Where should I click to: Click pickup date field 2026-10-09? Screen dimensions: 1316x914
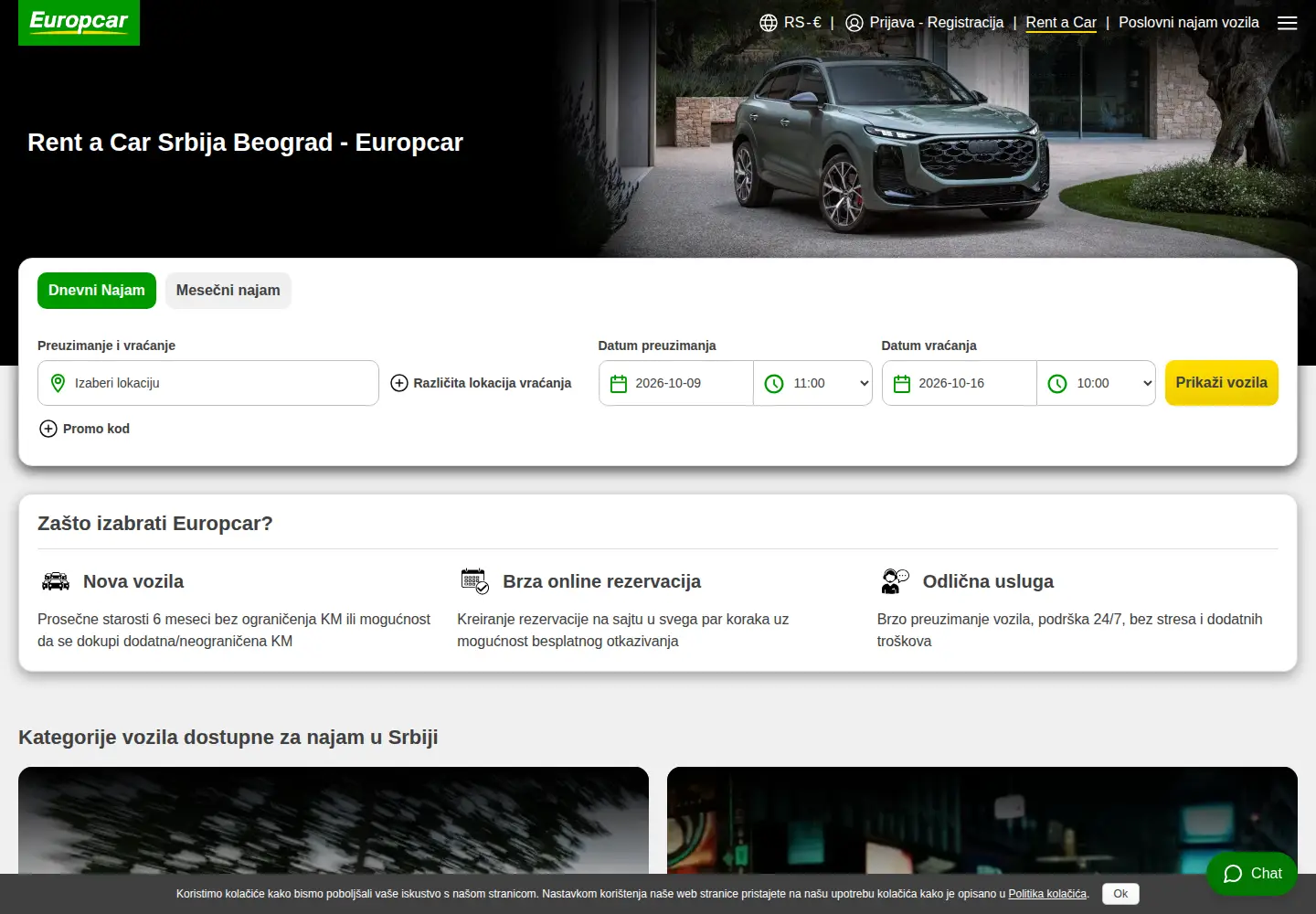click(x=676, y=383)
